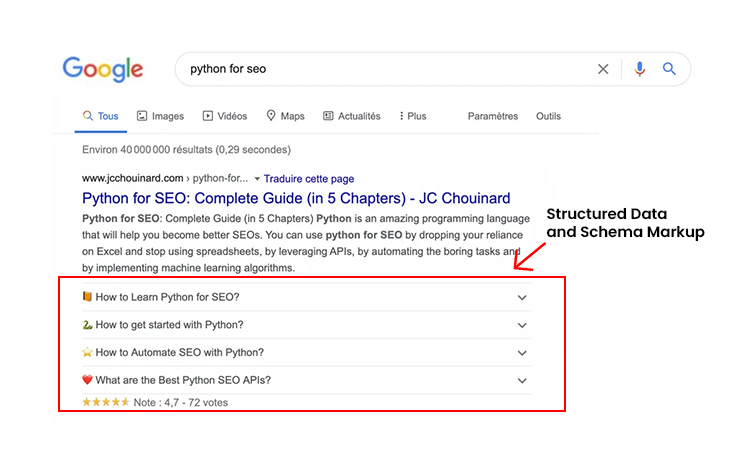Expand "How to get started with Python?"
The width and height of the screenshot is (750, 450).
tap(522, 325)
